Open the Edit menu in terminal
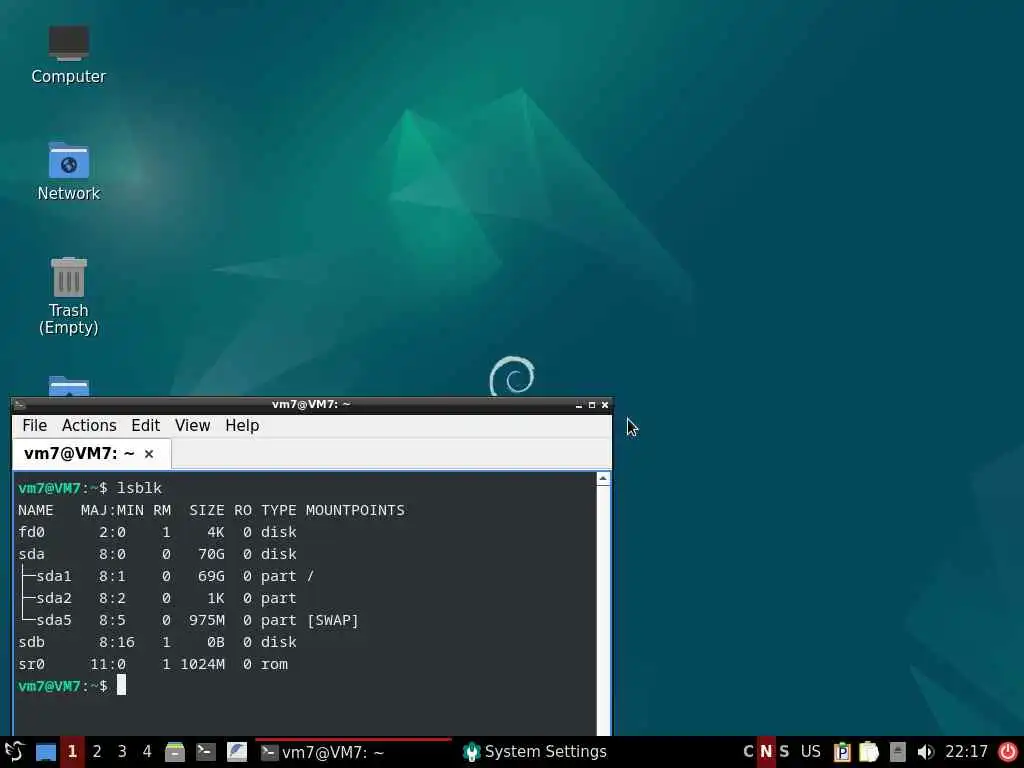1024x768 pixels. (x=145, y=425)
